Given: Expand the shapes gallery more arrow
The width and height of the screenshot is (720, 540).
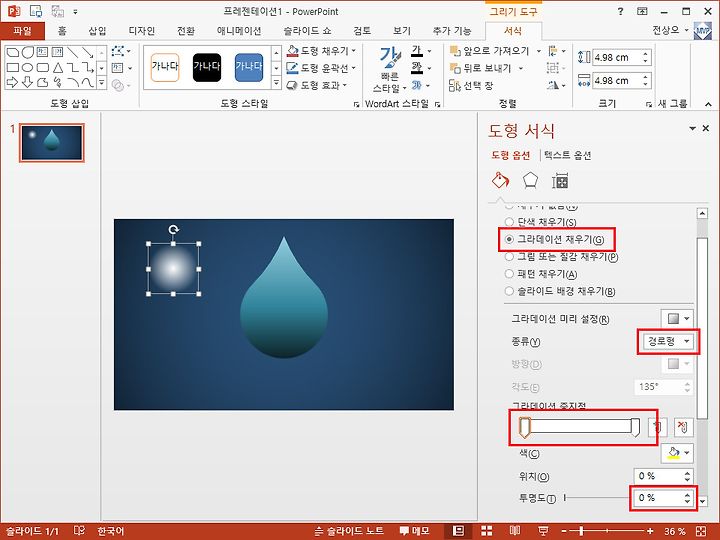Looking at the screenshot, I should pos(101,83).
